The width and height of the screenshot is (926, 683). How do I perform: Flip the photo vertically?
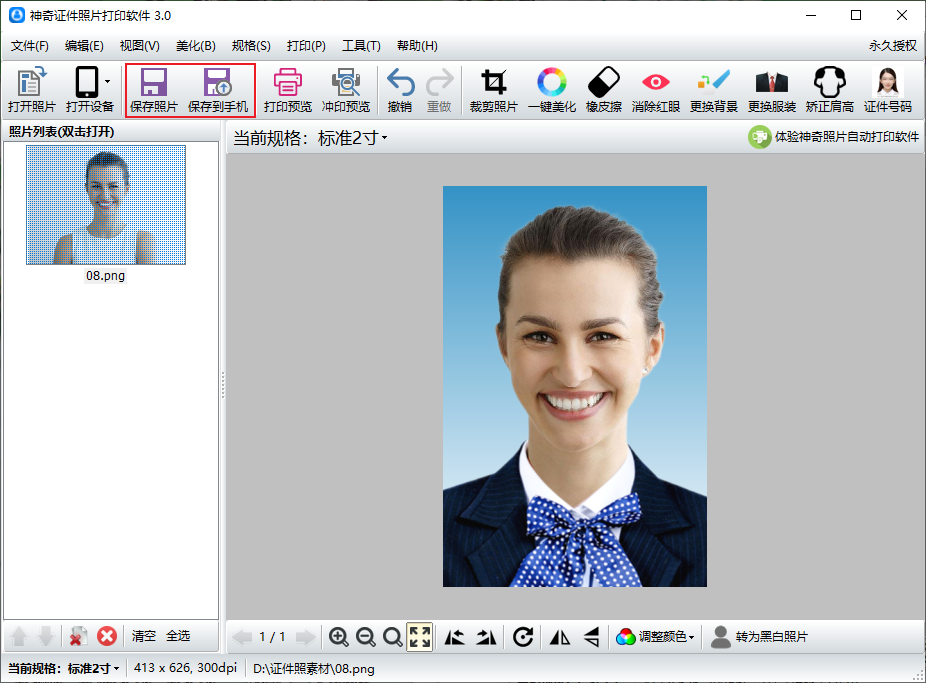click(x=592, y=637)
